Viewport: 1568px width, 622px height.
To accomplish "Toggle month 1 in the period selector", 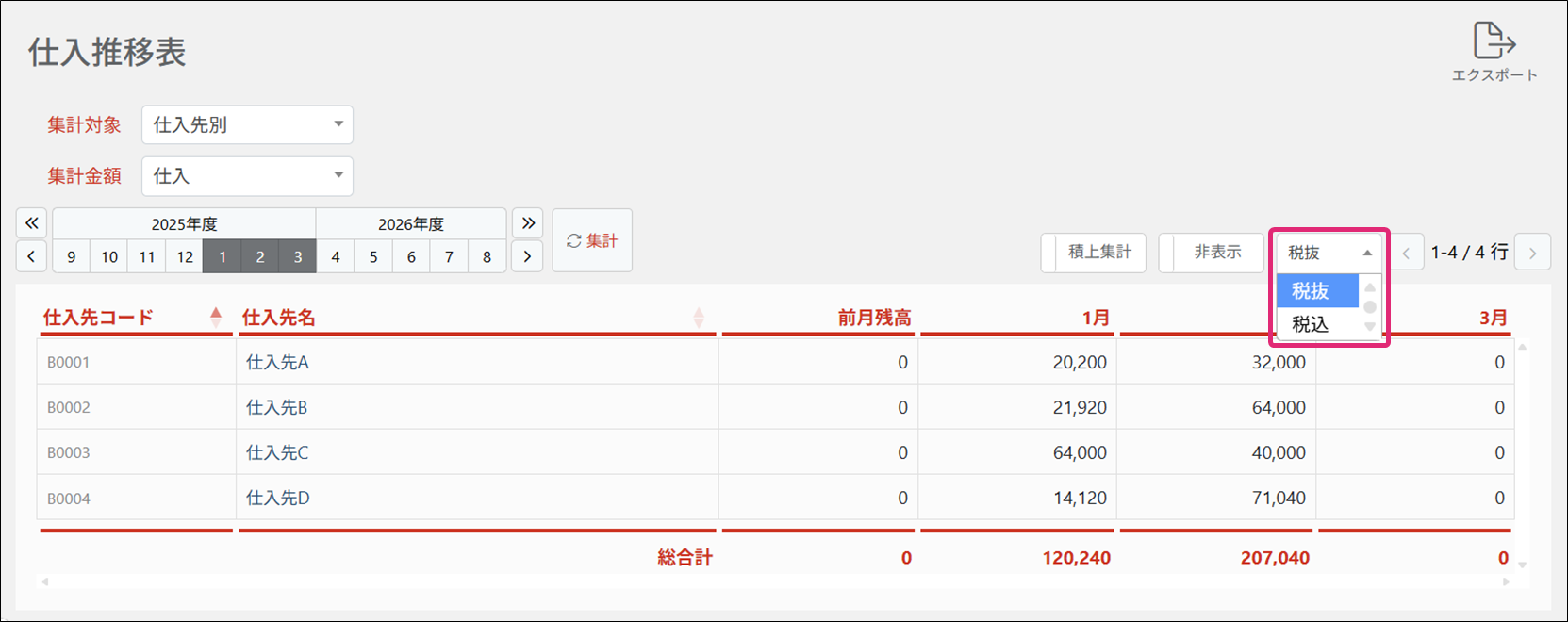I will click(222, 256).
